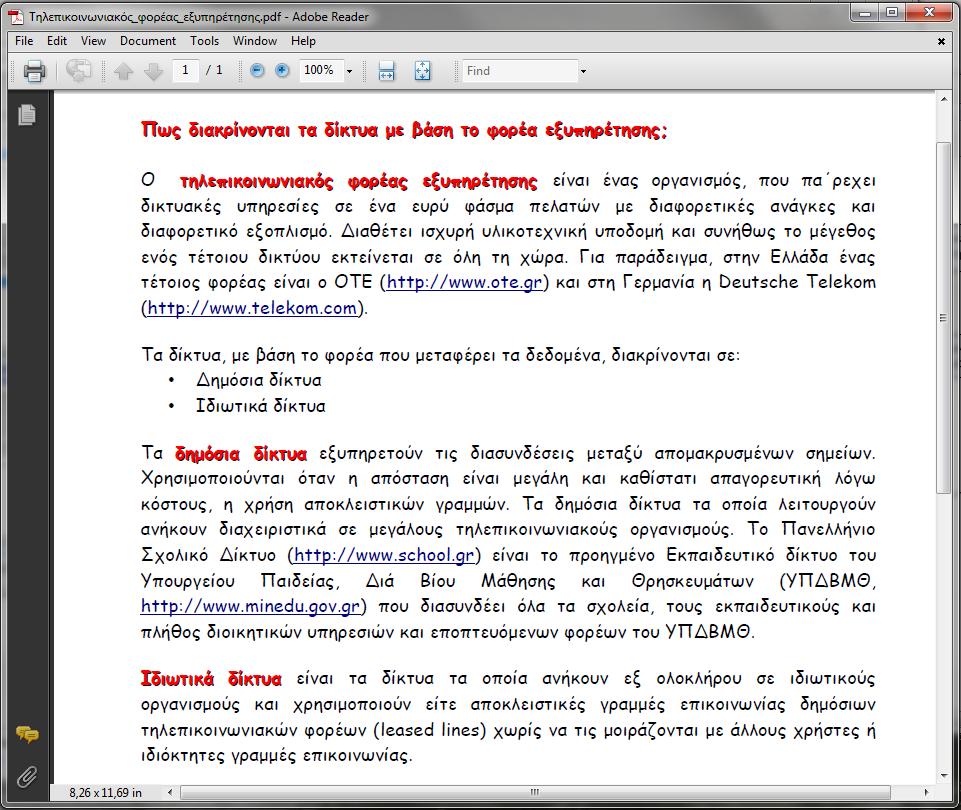961x810 pixels.
Task: Close the document with menu bar X
Action: 941,41
